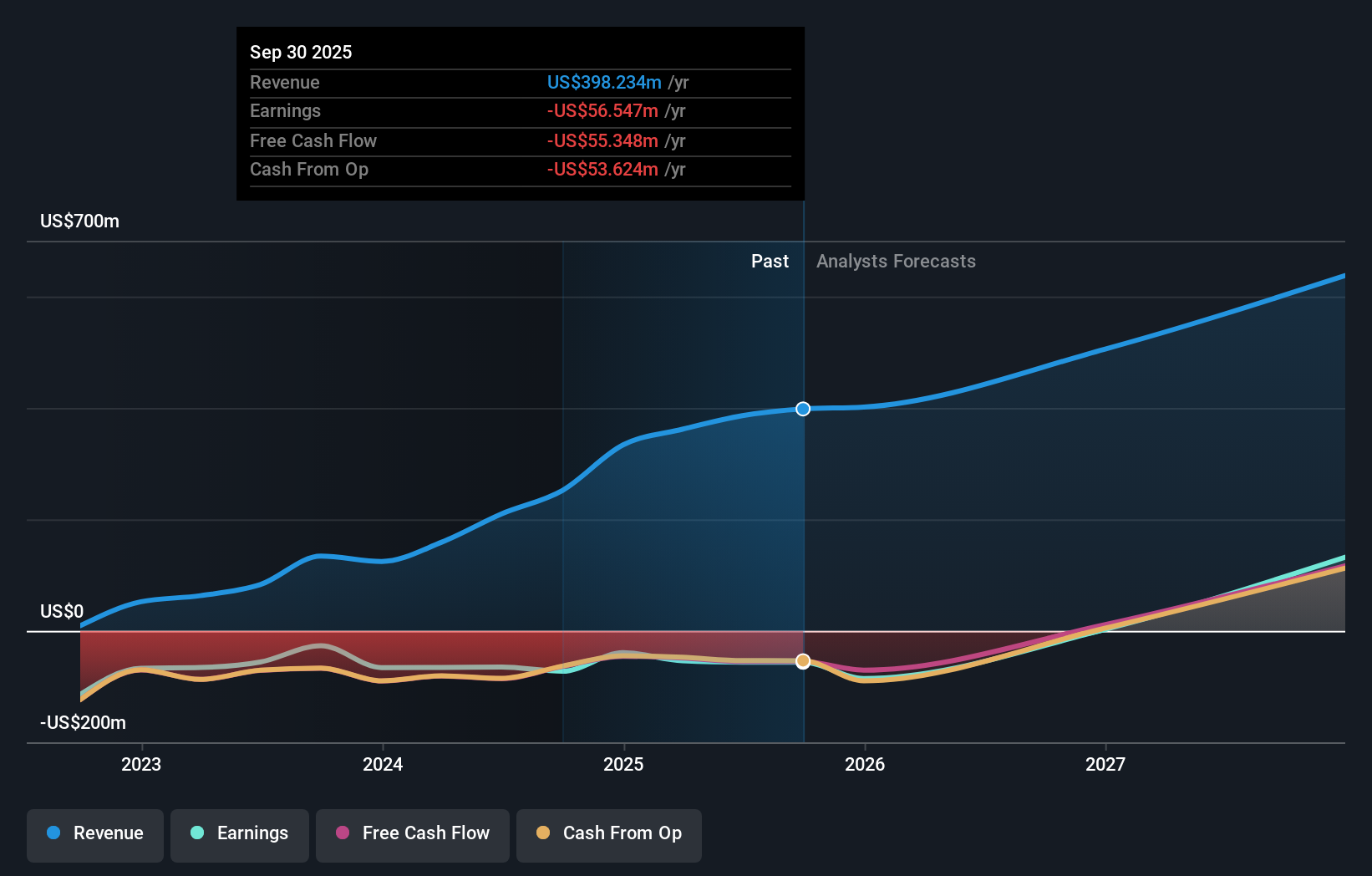Click the Revenue value in the tooltip
The image size is (1372, 876).
(x=604, y=82)
